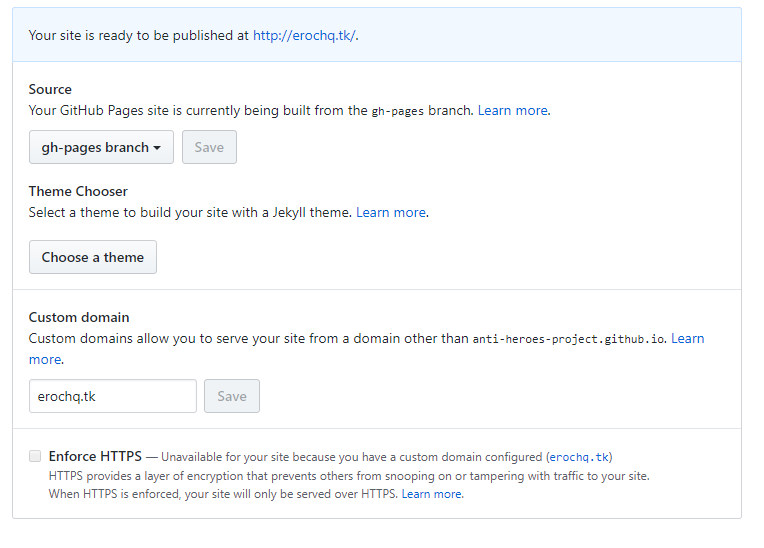Open Learn more link about HTTPS enforcement
764x548 pixels.
(432, 494)
